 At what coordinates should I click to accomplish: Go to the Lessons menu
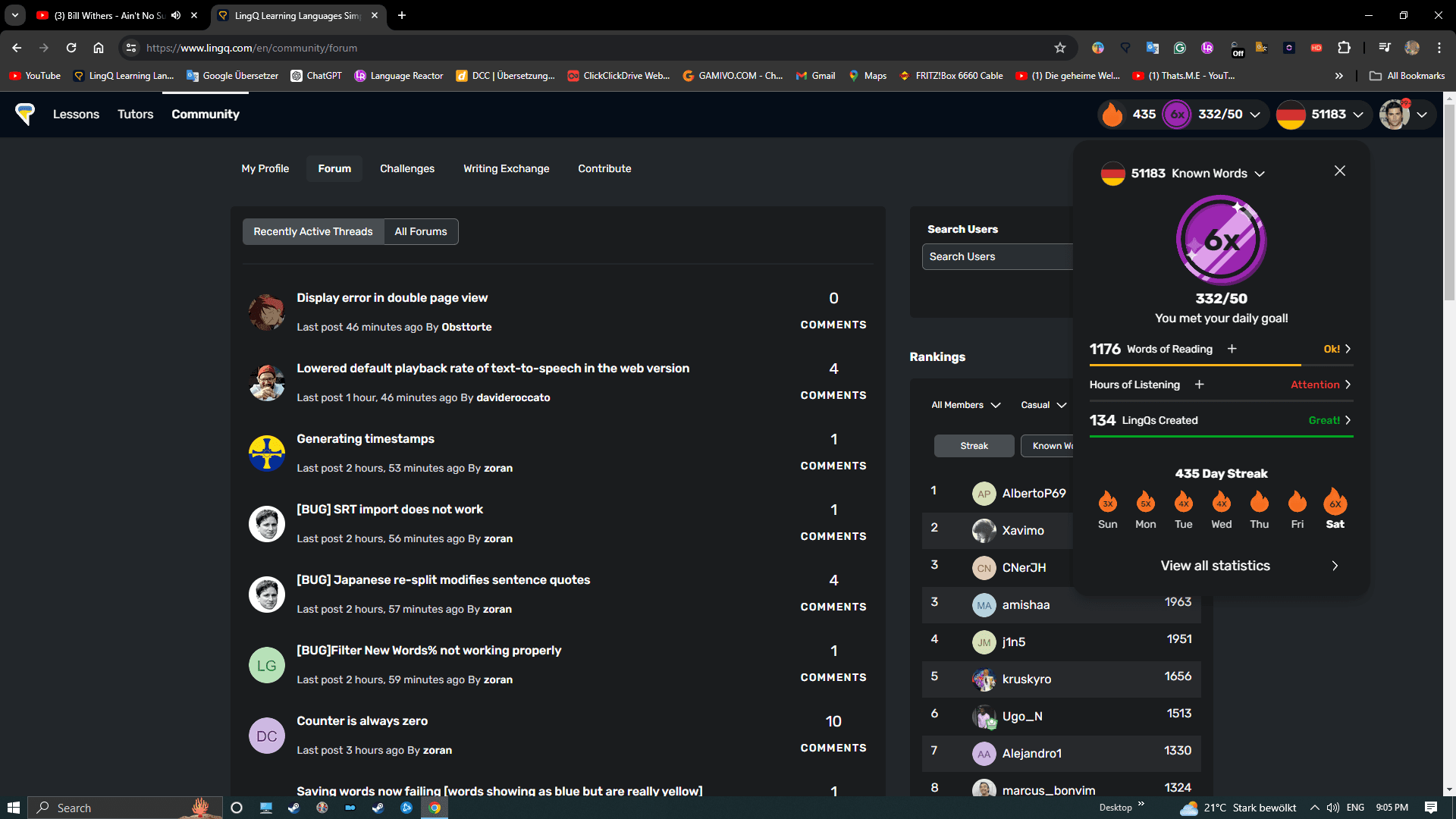tap(76, 114)
